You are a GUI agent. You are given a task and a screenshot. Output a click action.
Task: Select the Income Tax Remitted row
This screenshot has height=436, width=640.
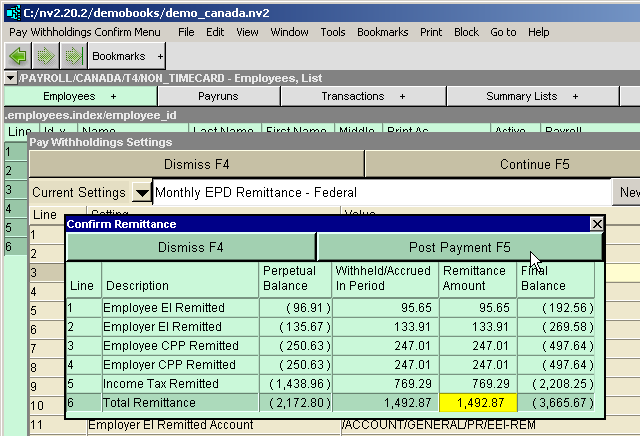coord(160,383)
